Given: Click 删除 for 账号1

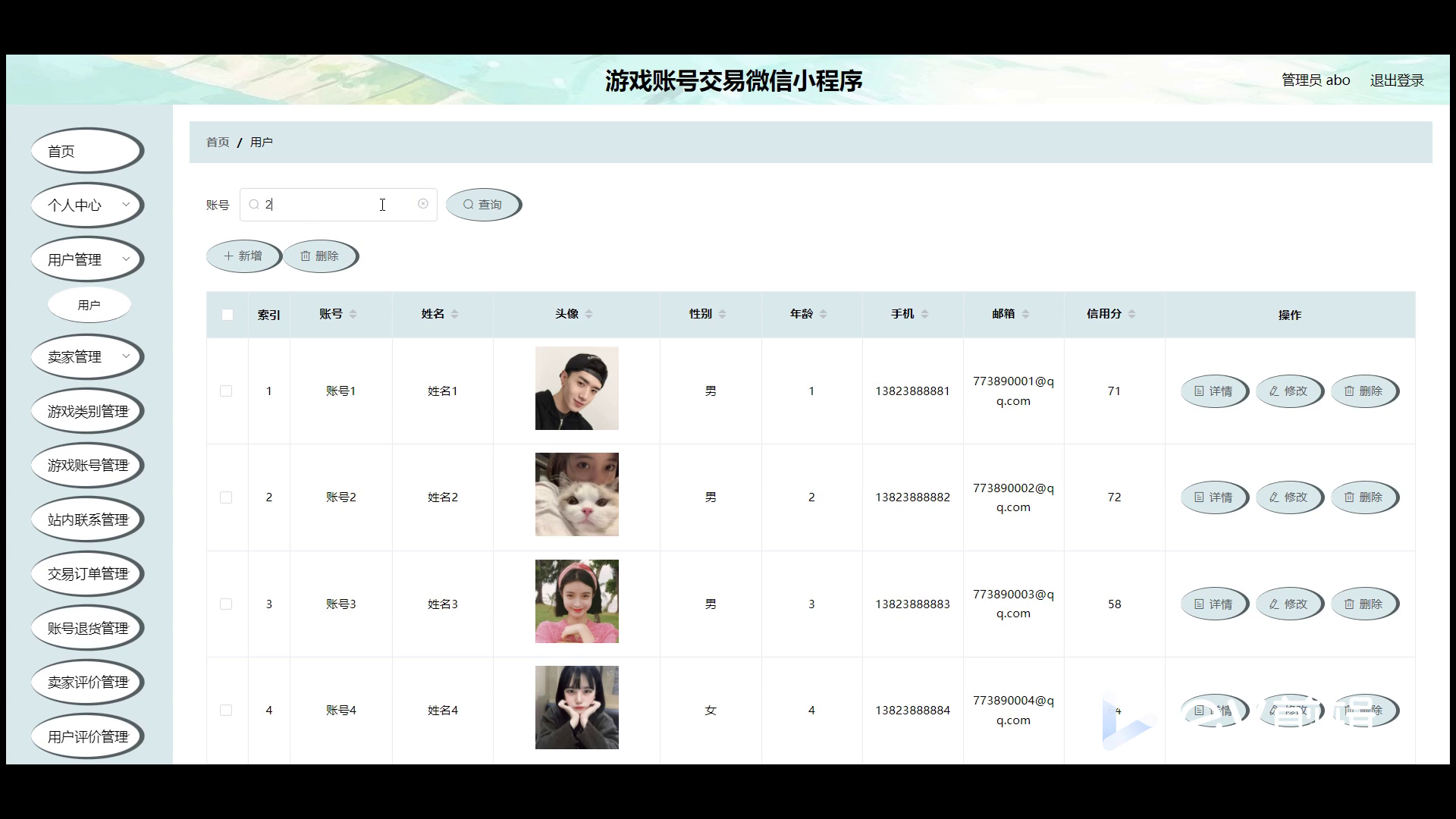Looking at the screenshot, I should (1365, 391).
